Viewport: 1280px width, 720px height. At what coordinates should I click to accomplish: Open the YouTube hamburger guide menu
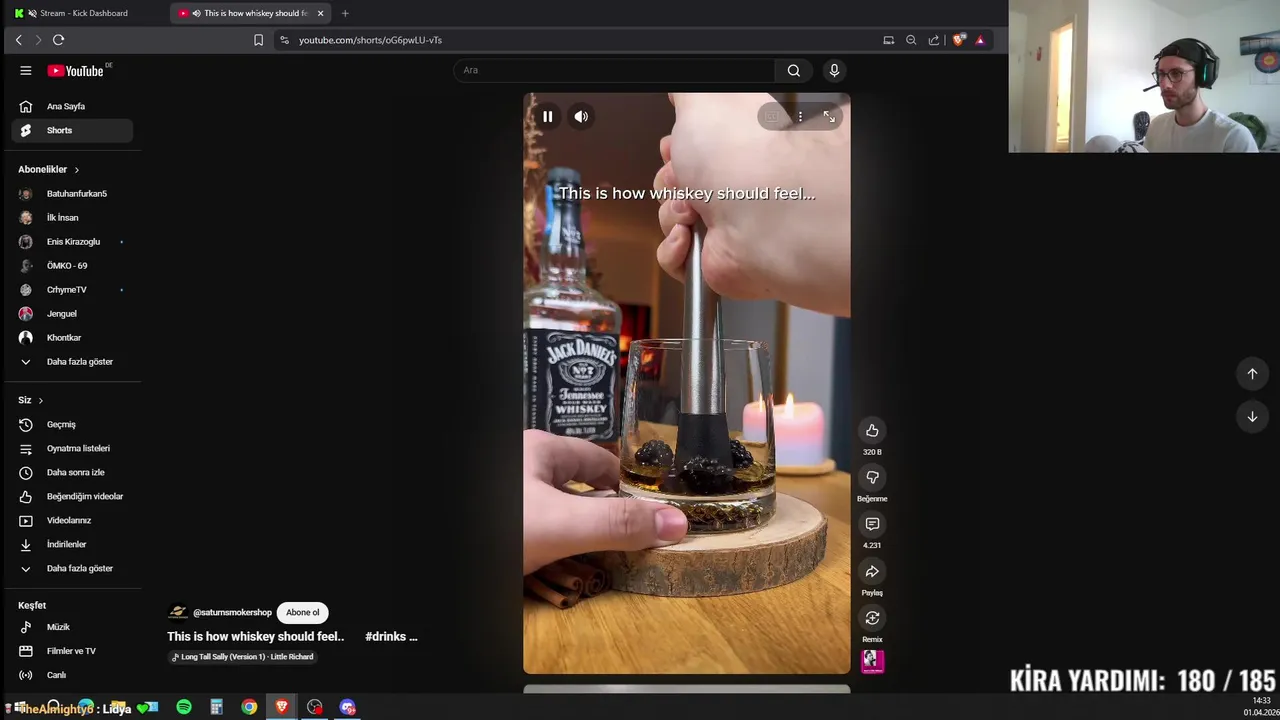tap(26, 70)
